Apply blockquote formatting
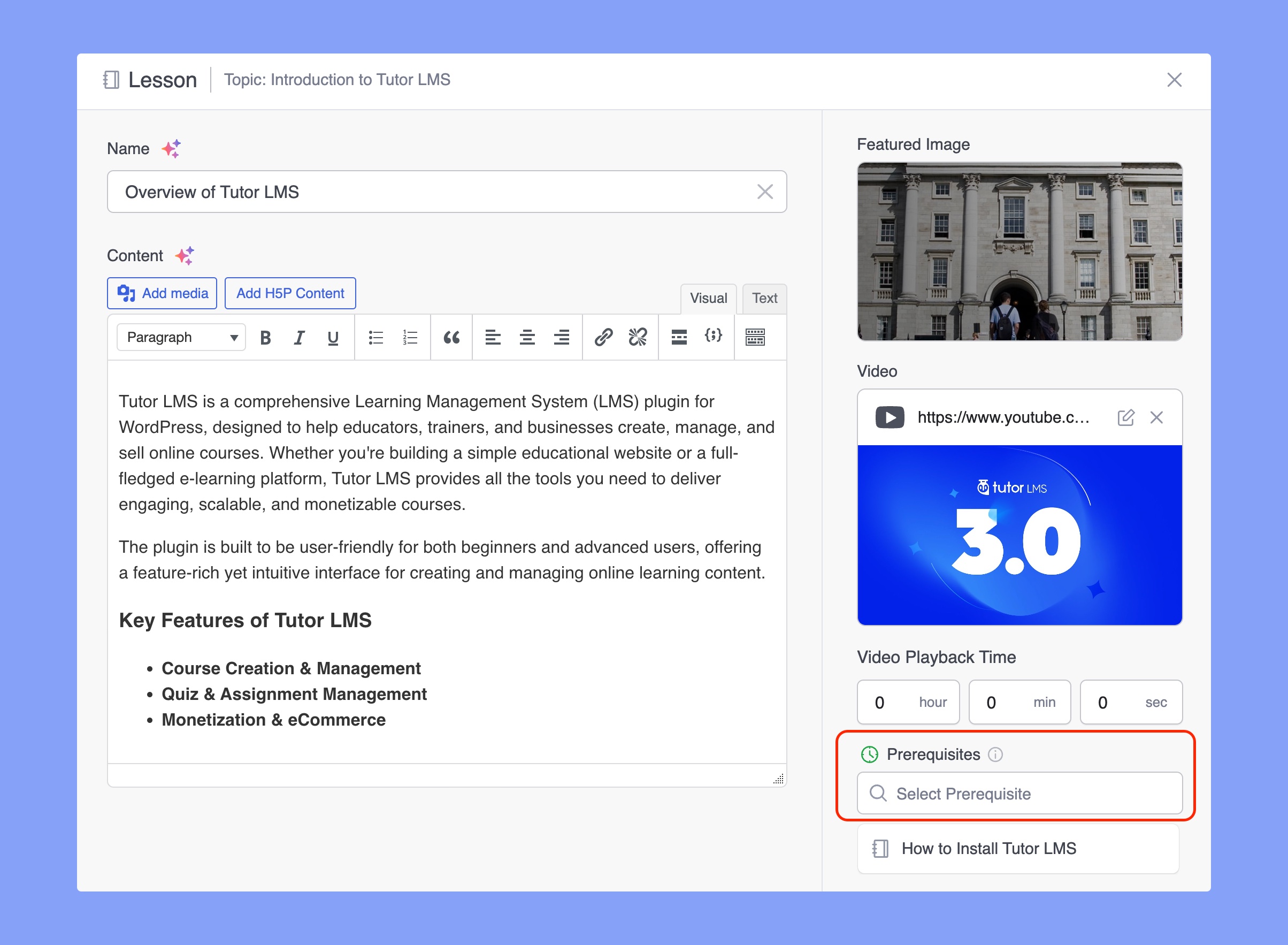1288x945 pixels. coord(451,338)
